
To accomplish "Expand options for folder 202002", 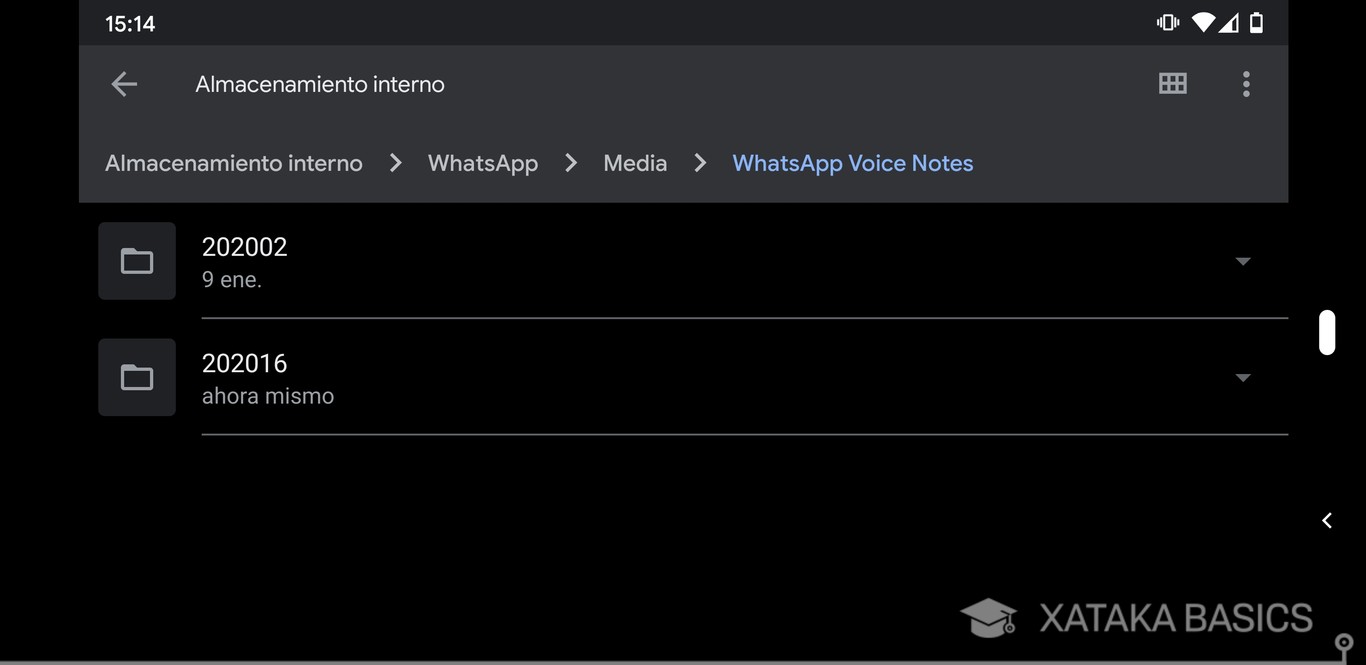I will (1242, 260).
